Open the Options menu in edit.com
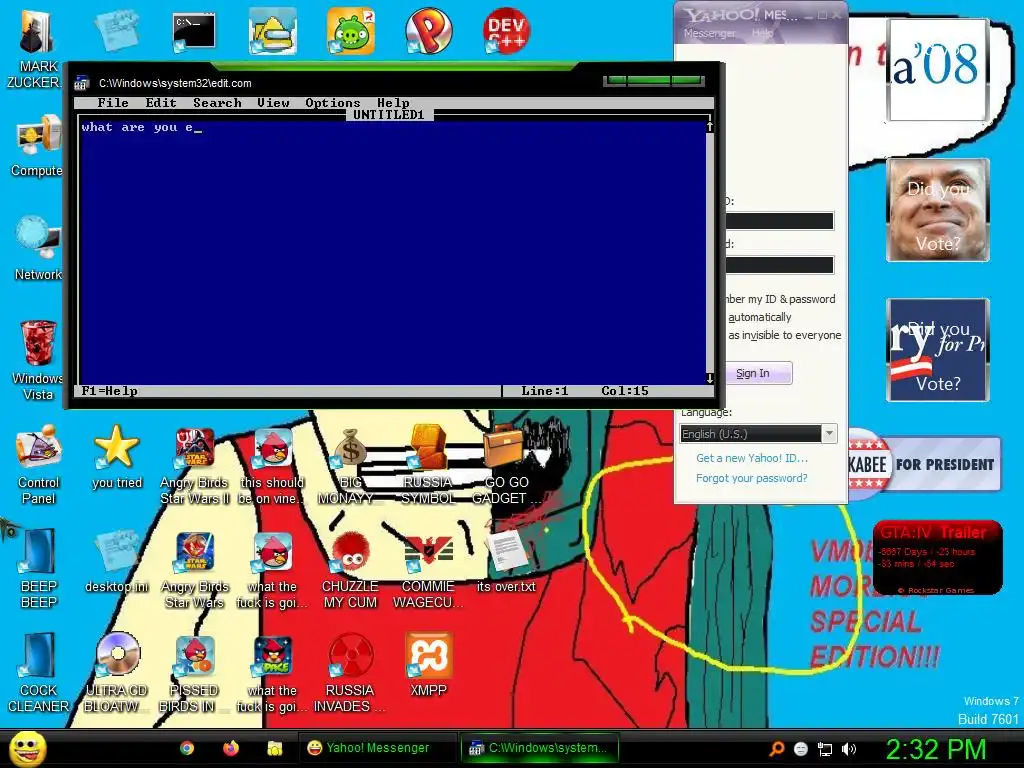 click(x=332, y=103)
